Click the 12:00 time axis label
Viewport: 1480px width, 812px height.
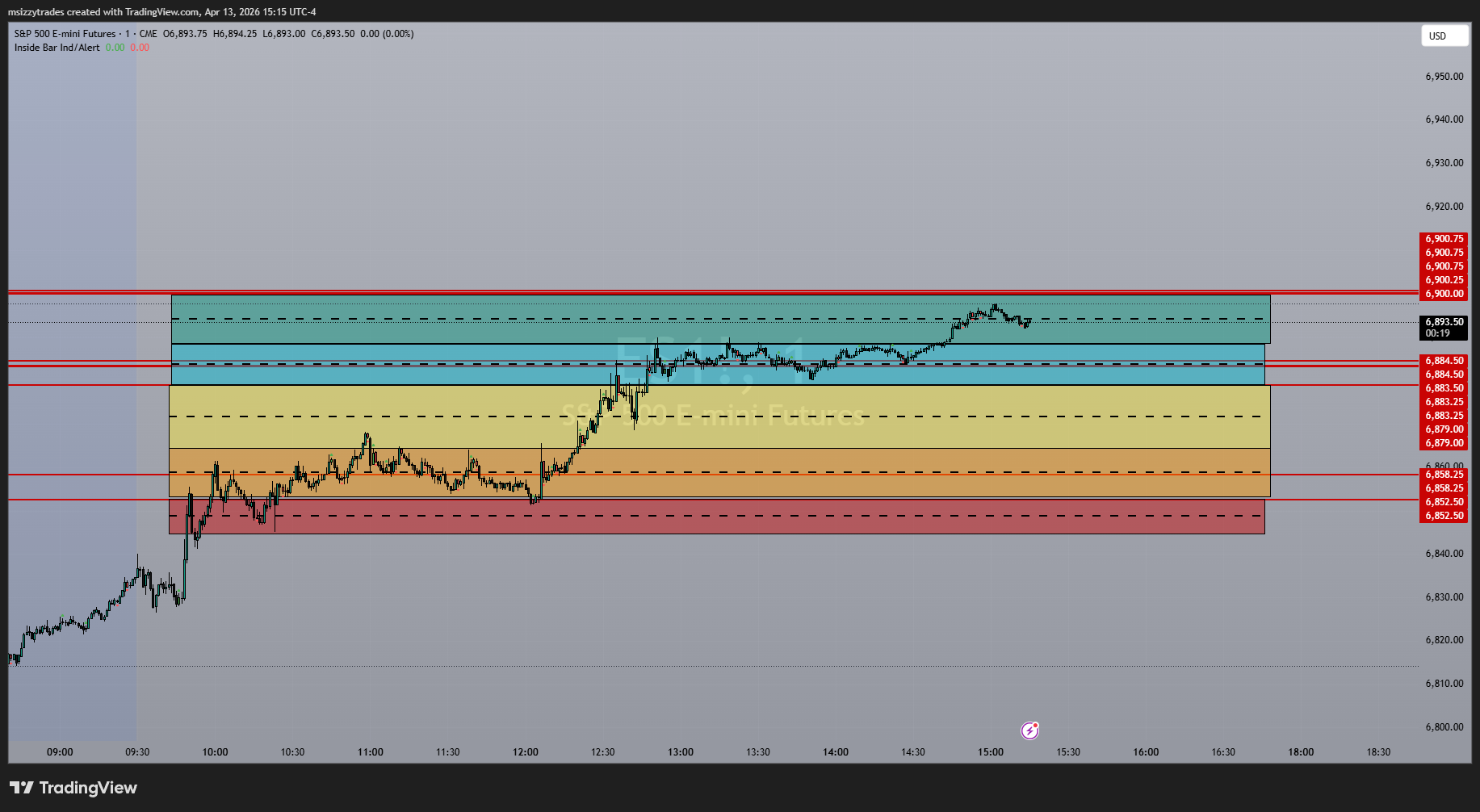coord(526,752)
